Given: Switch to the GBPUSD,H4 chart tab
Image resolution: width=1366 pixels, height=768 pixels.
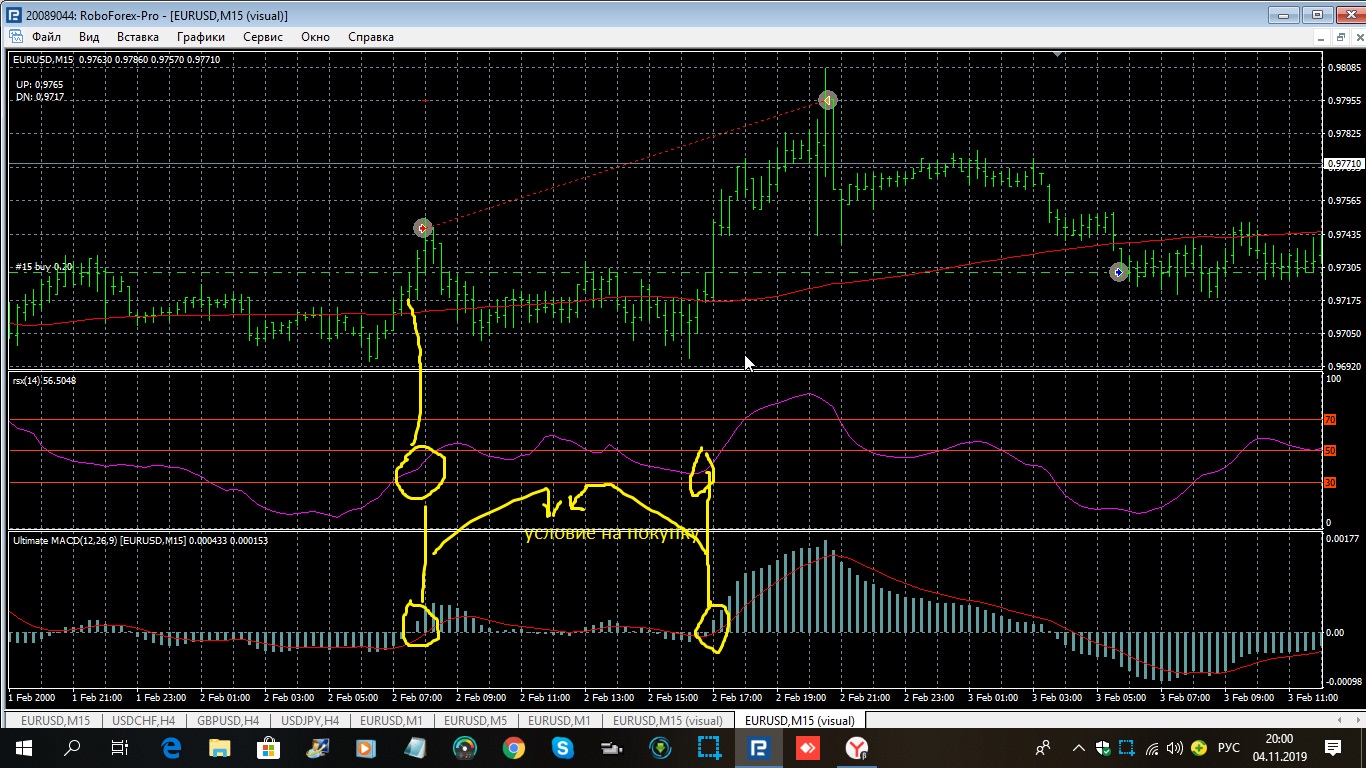Looking at the screenshot, I should (x=229, y=720).
